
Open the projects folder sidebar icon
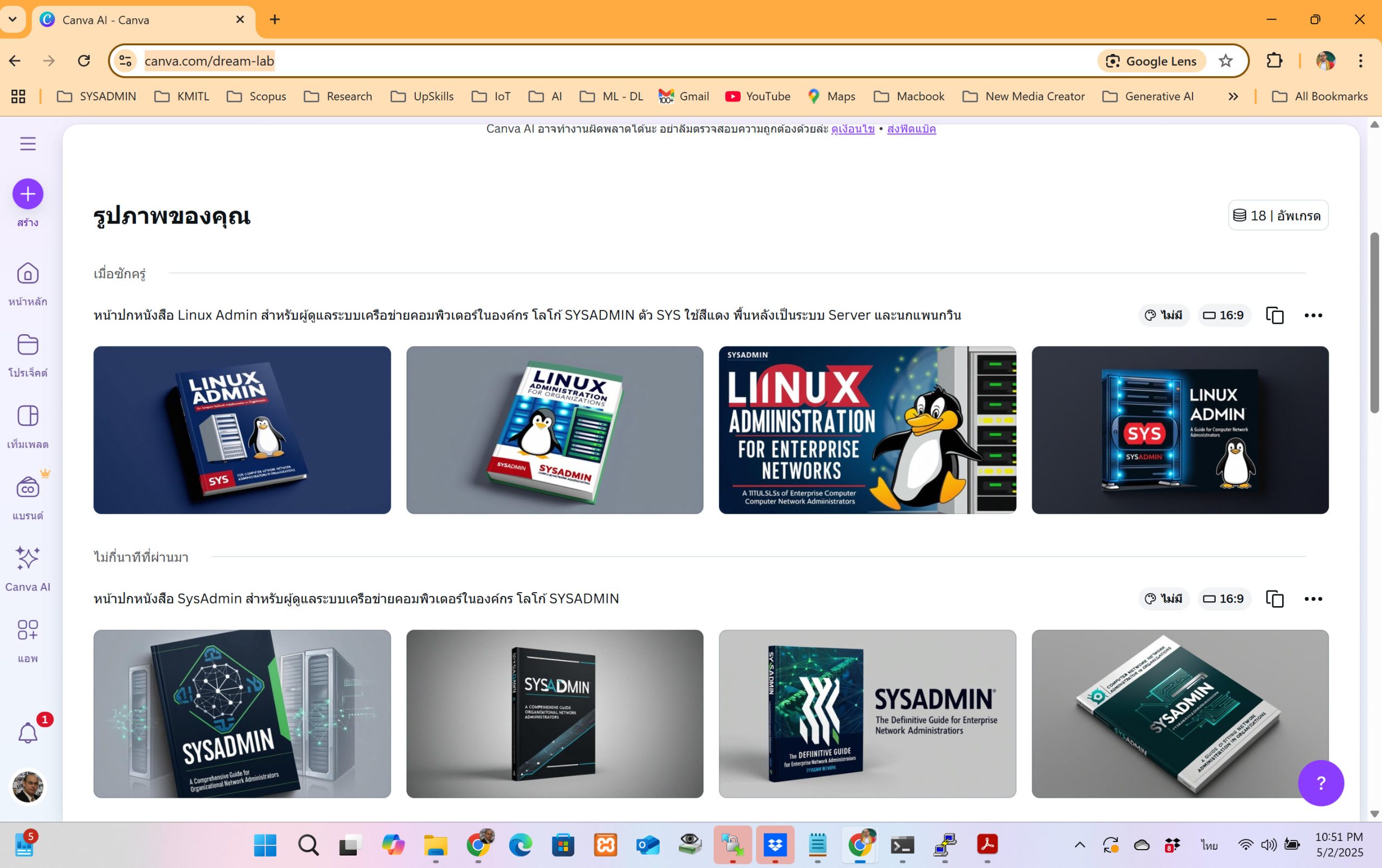28,345
